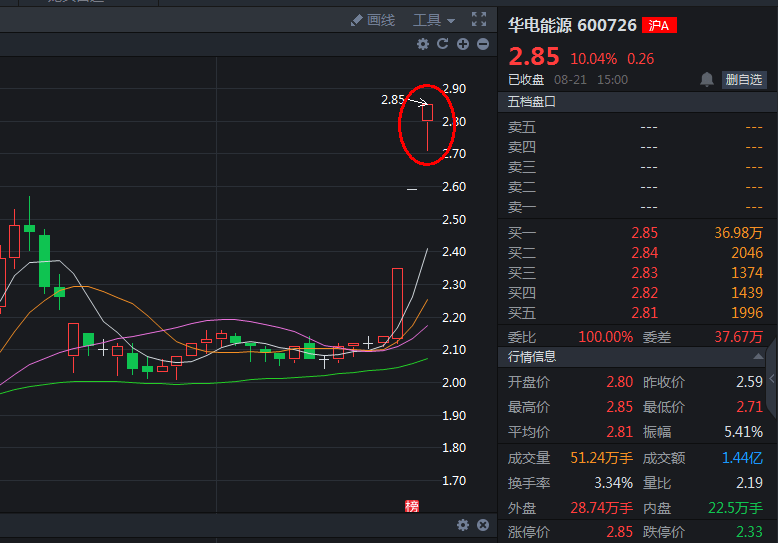Click the 已收盘 status text

(526, 79)
